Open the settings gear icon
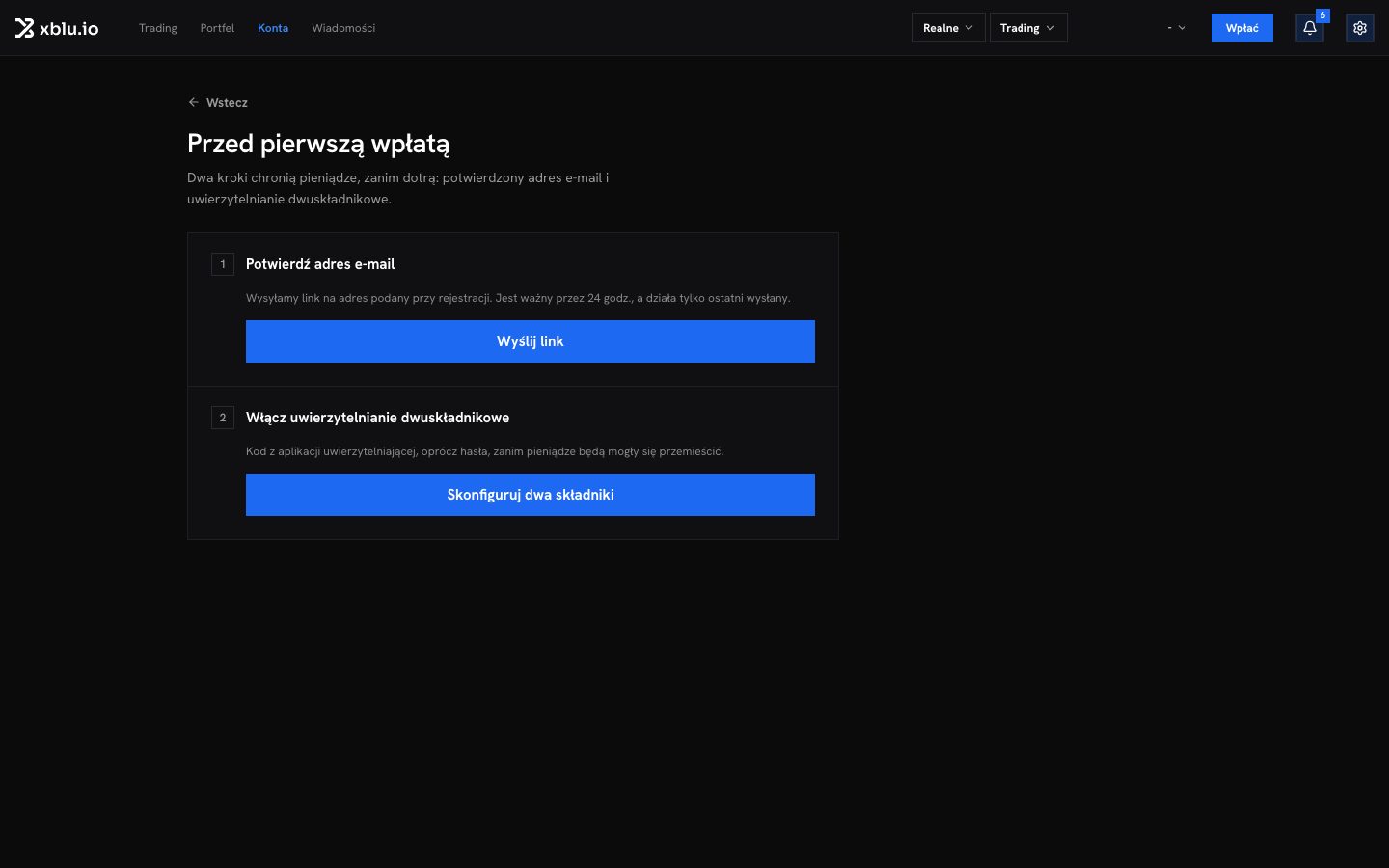Screen dimensions: 1389x868 [x=1360, y=28]
